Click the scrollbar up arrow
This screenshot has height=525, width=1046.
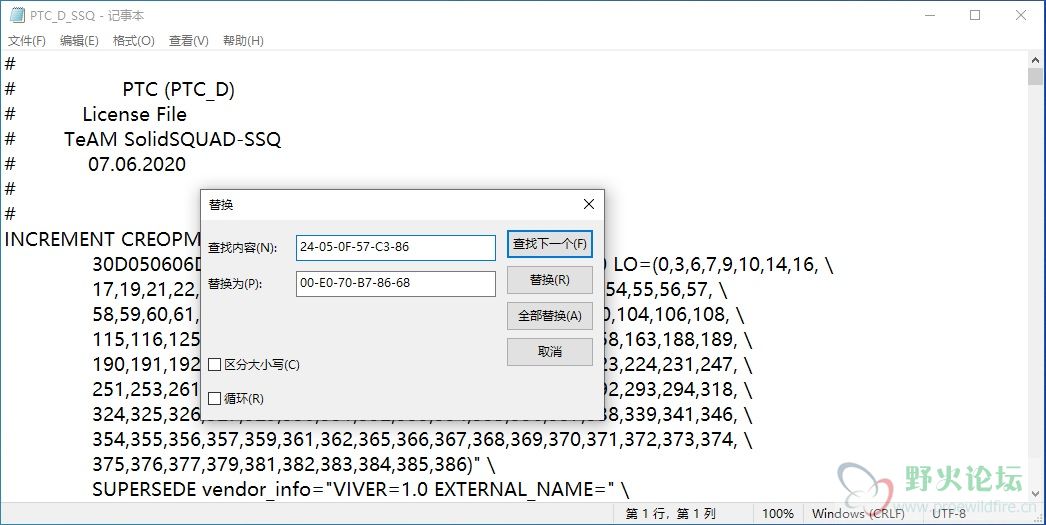(1035, 59)
